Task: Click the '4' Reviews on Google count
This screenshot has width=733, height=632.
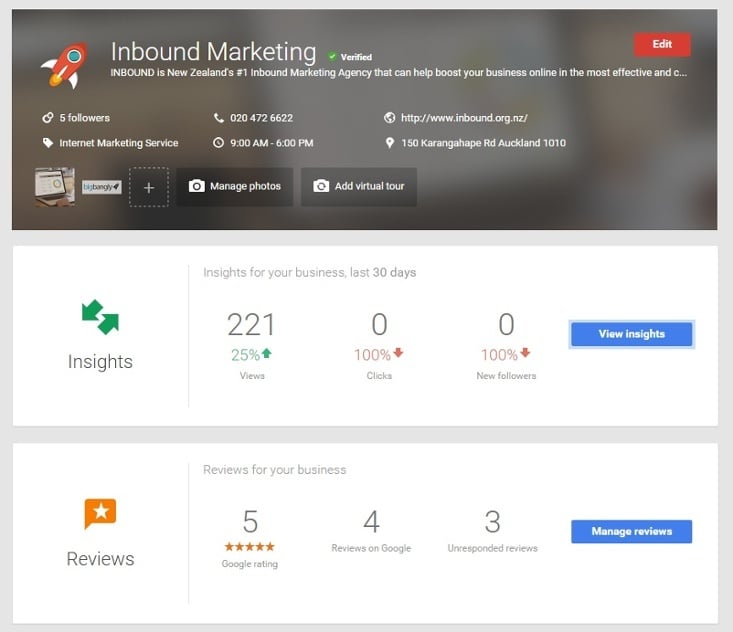Action: (371, 522)
